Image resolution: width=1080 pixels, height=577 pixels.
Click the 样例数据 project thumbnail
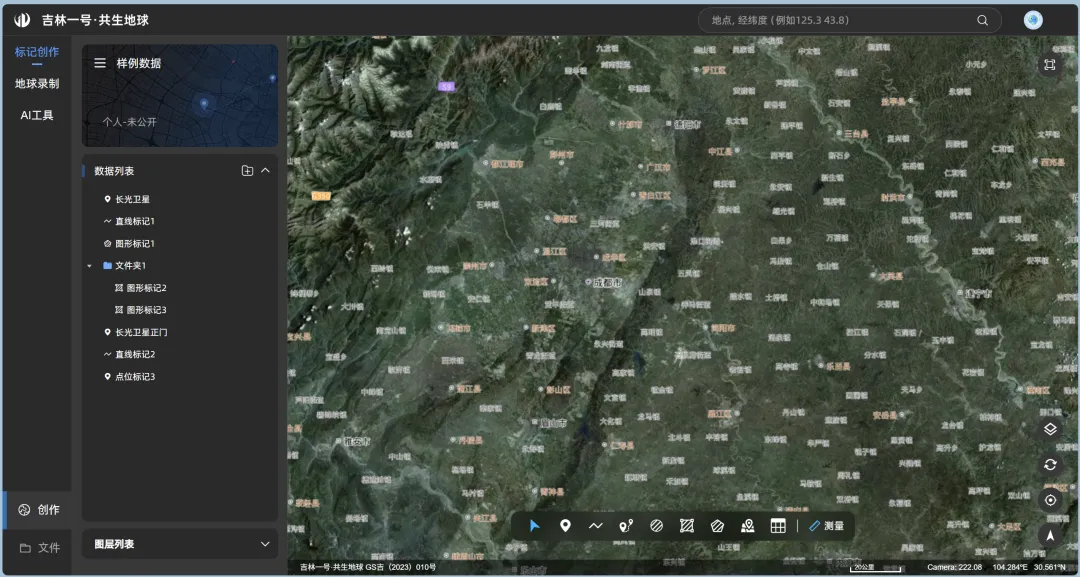tap(180, 96)
